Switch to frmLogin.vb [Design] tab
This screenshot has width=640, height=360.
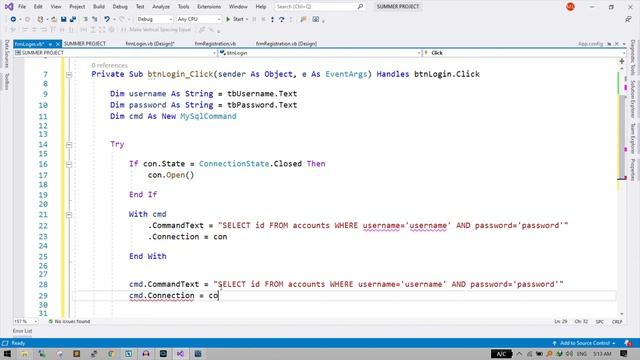point(150,44)
